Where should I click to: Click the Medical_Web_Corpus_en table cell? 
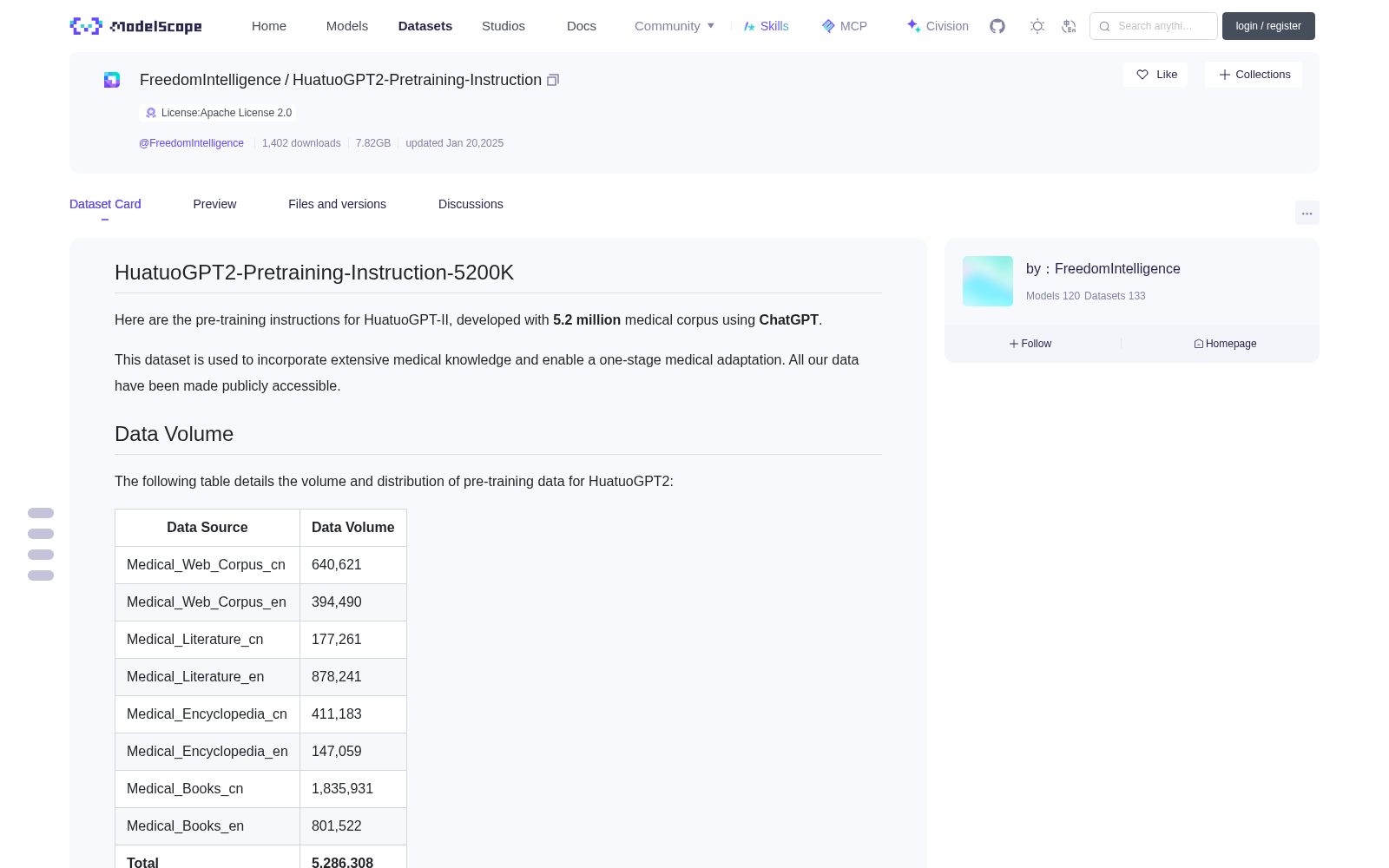point(207,602)
